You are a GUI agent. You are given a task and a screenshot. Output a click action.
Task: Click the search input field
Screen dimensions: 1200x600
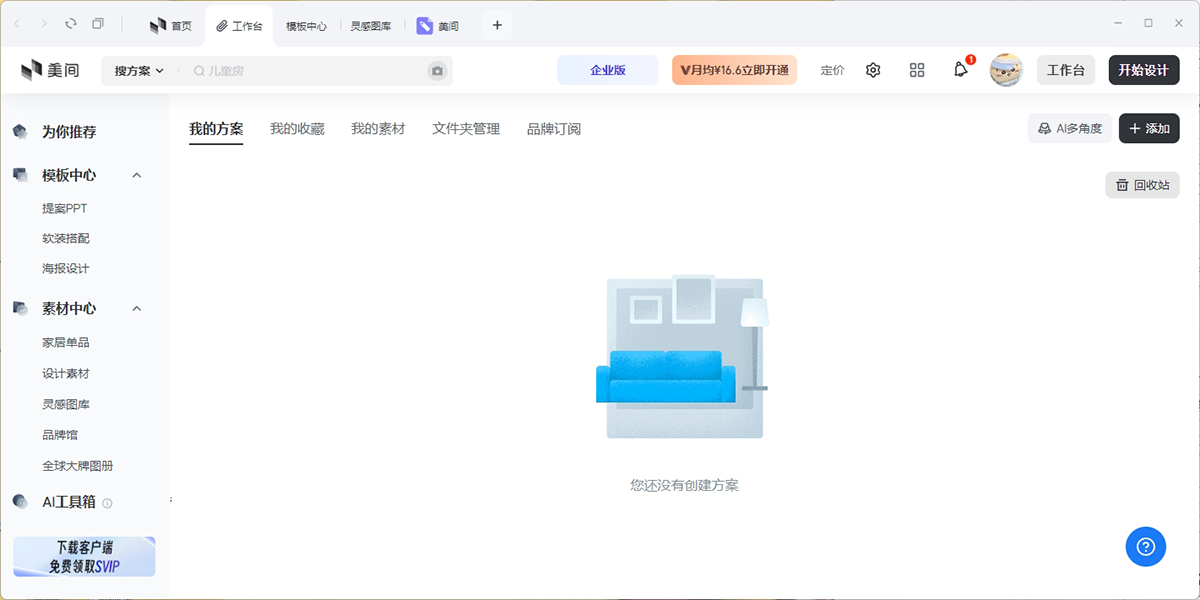point(310,71)
